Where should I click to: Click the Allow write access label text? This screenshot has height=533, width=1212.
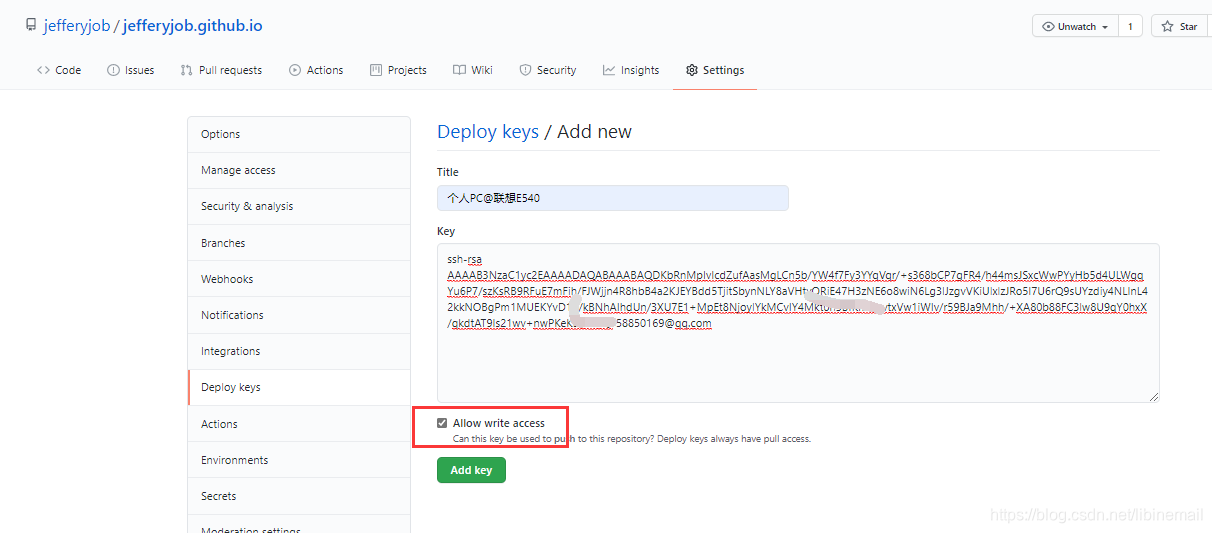point(499,423)
